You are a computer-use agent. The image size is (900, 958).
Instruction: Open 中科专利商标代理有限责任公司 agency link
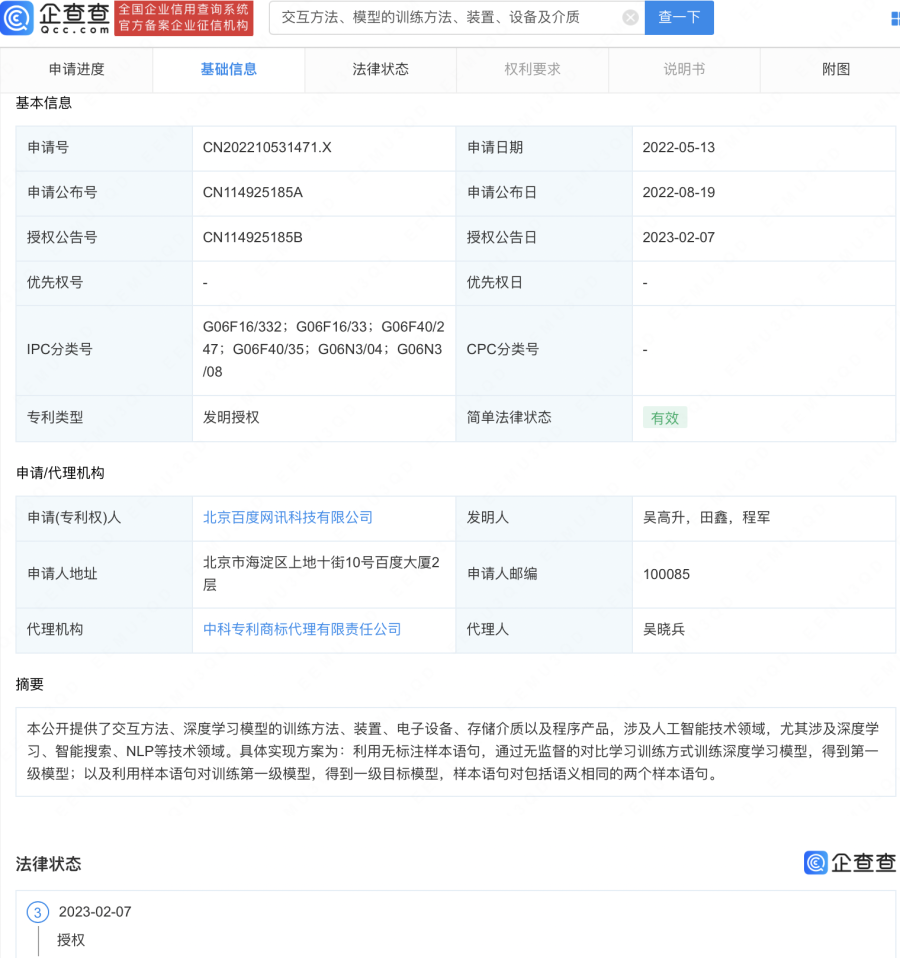click(302, 630)
